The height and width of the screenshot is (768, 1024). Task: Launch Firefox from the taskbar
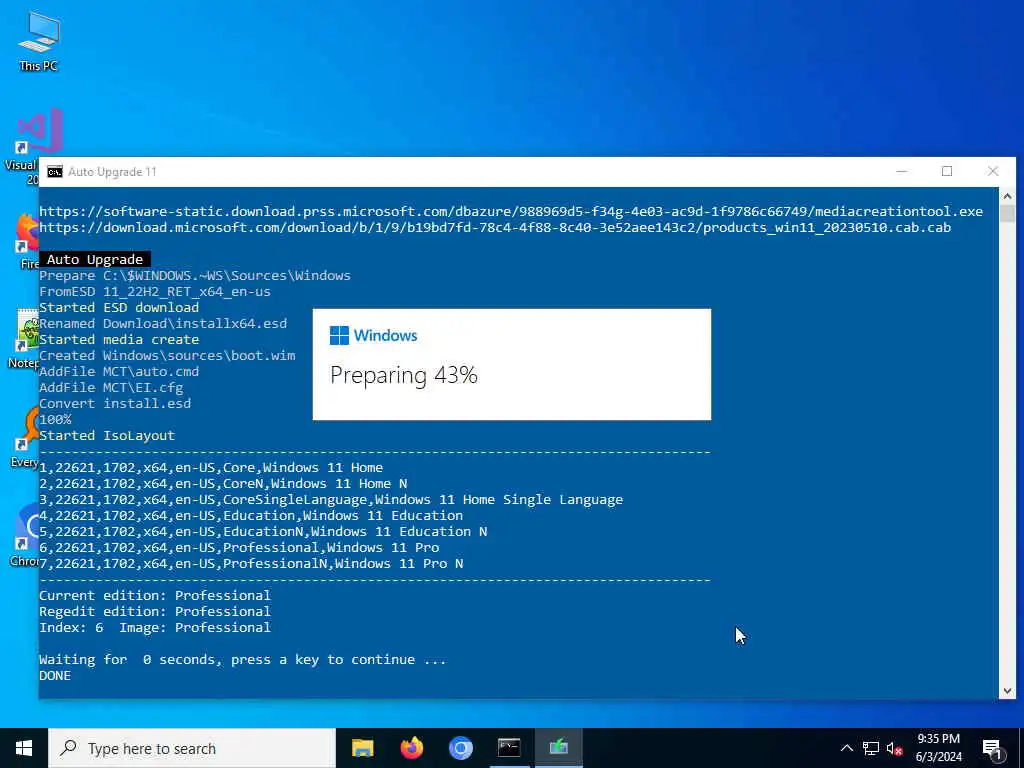click(411, 748)
